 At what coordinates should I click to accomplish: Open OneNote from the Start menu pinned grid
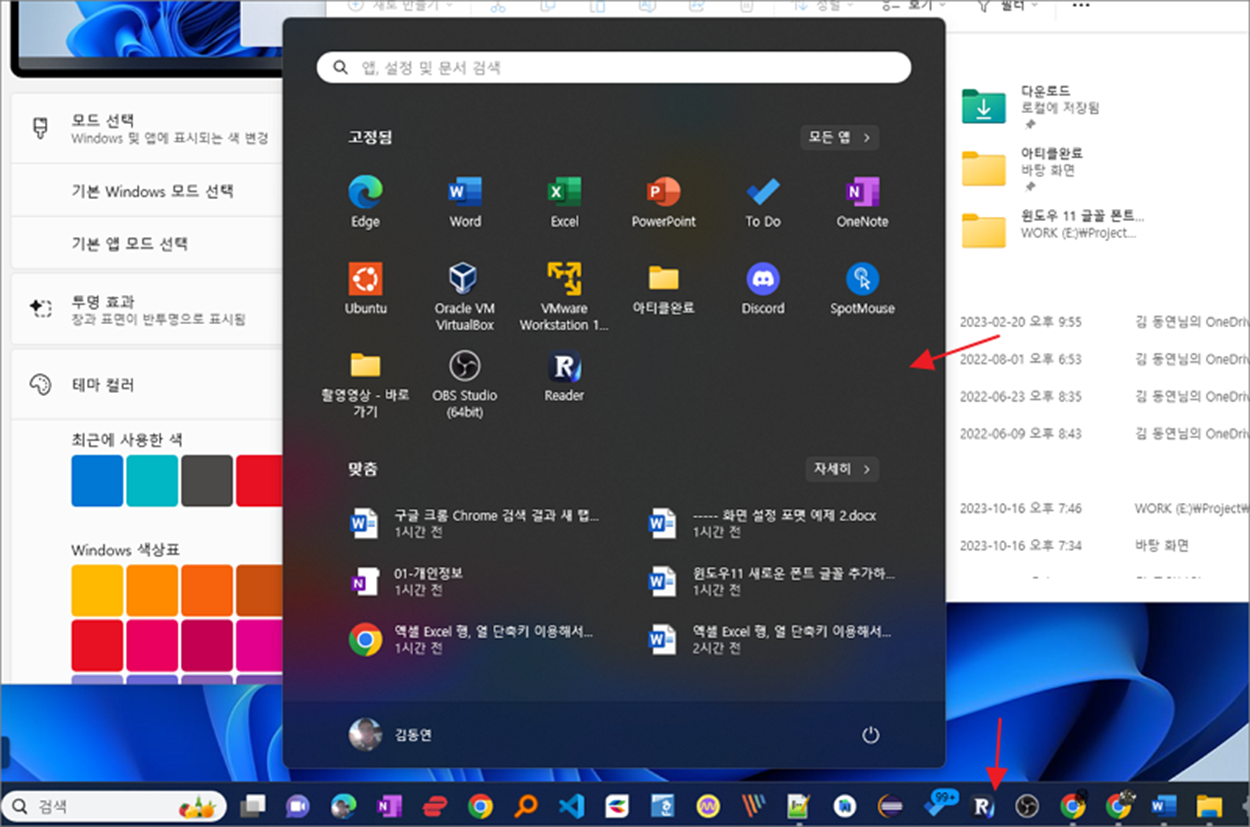(862, 201)
